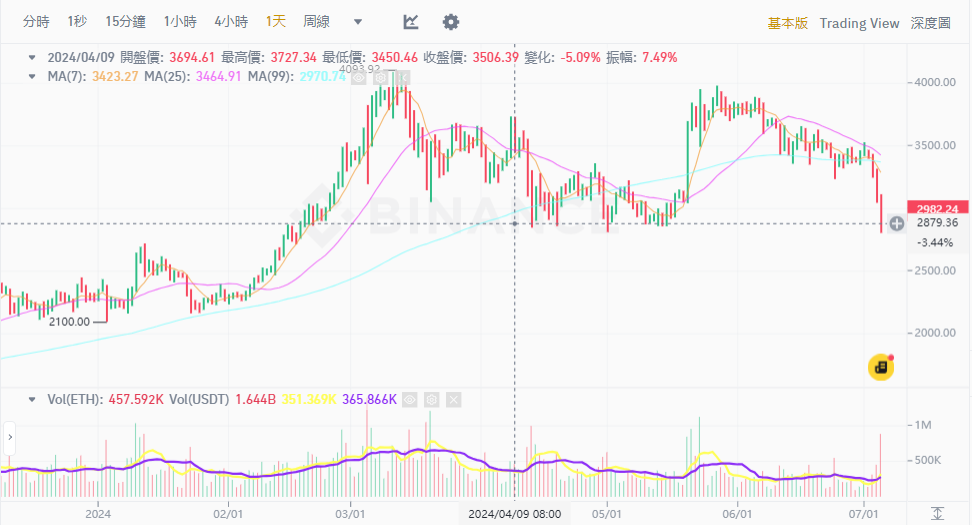Image resolution: width=972 pixels, height=525 pixels.
Task: Select the 4小時 interval
Action: tap(233, 22)
